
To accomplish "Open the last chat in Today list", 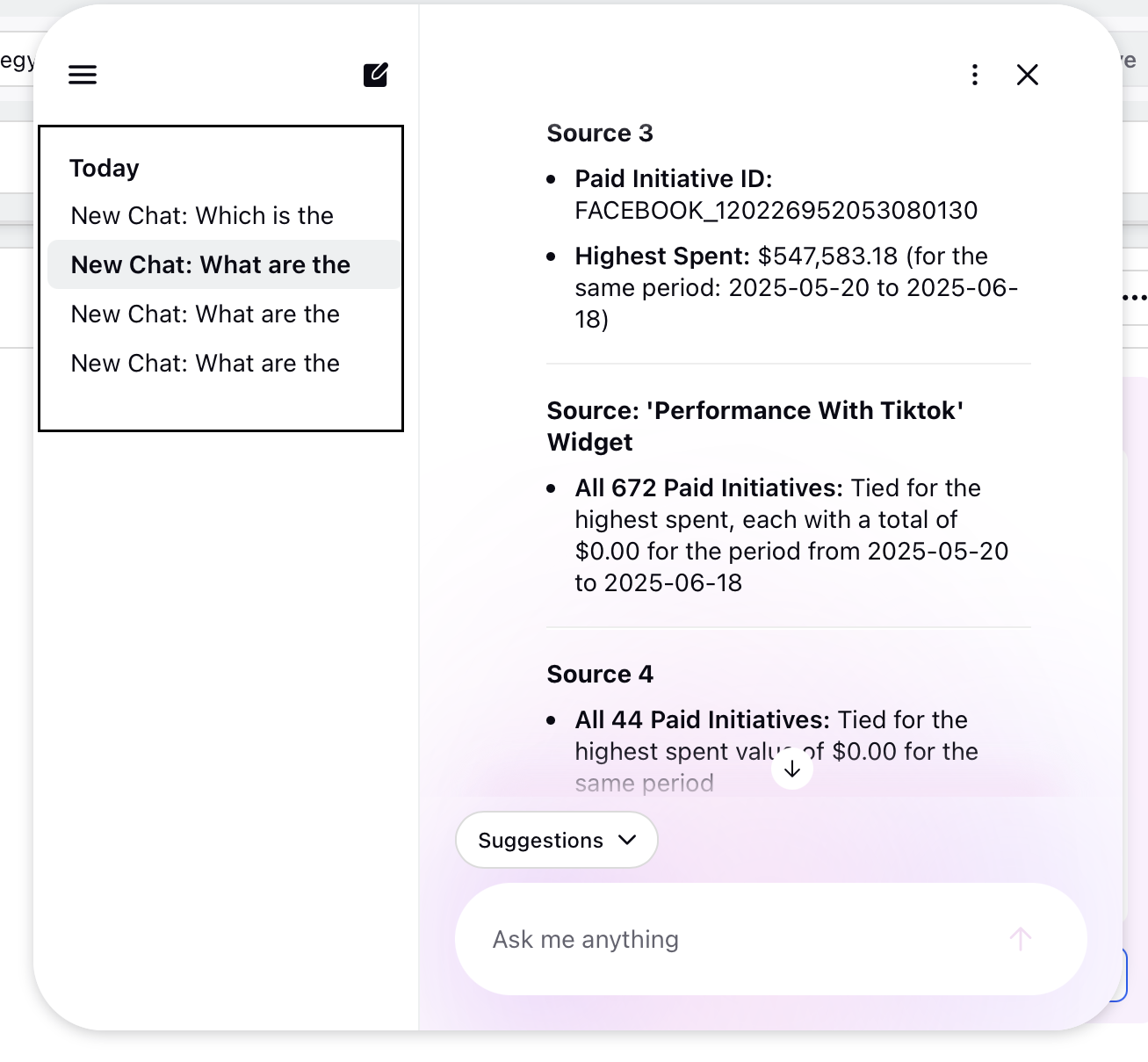I will point(206,363).
